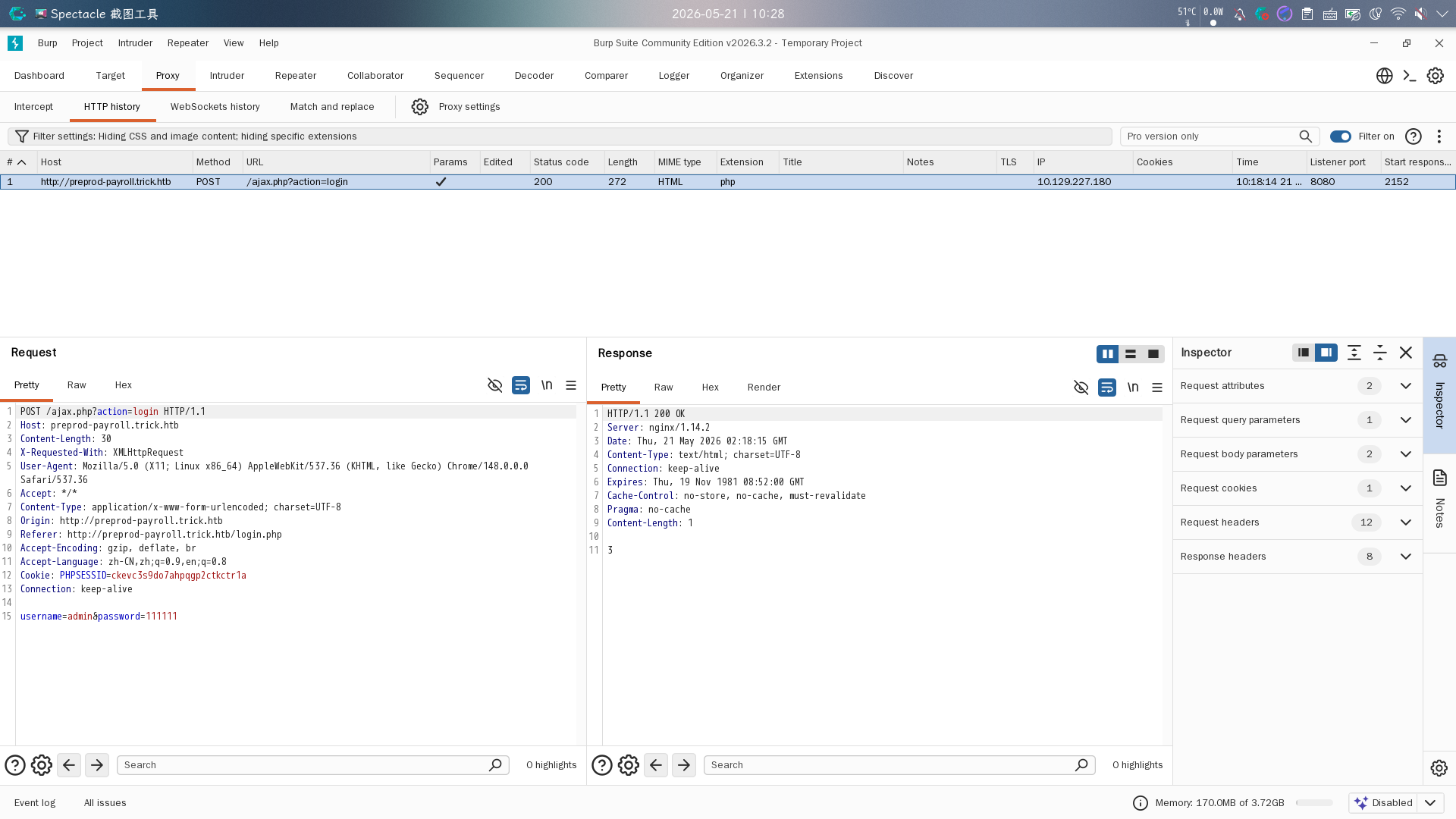Go to next match in Response search
The height and width of the screenshot is (819, 1456).
tap(684, 765)
